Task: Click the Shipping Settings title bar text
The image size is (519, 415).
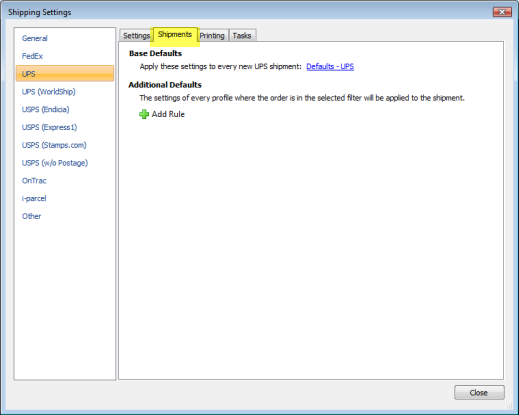Action: (40, 12)
